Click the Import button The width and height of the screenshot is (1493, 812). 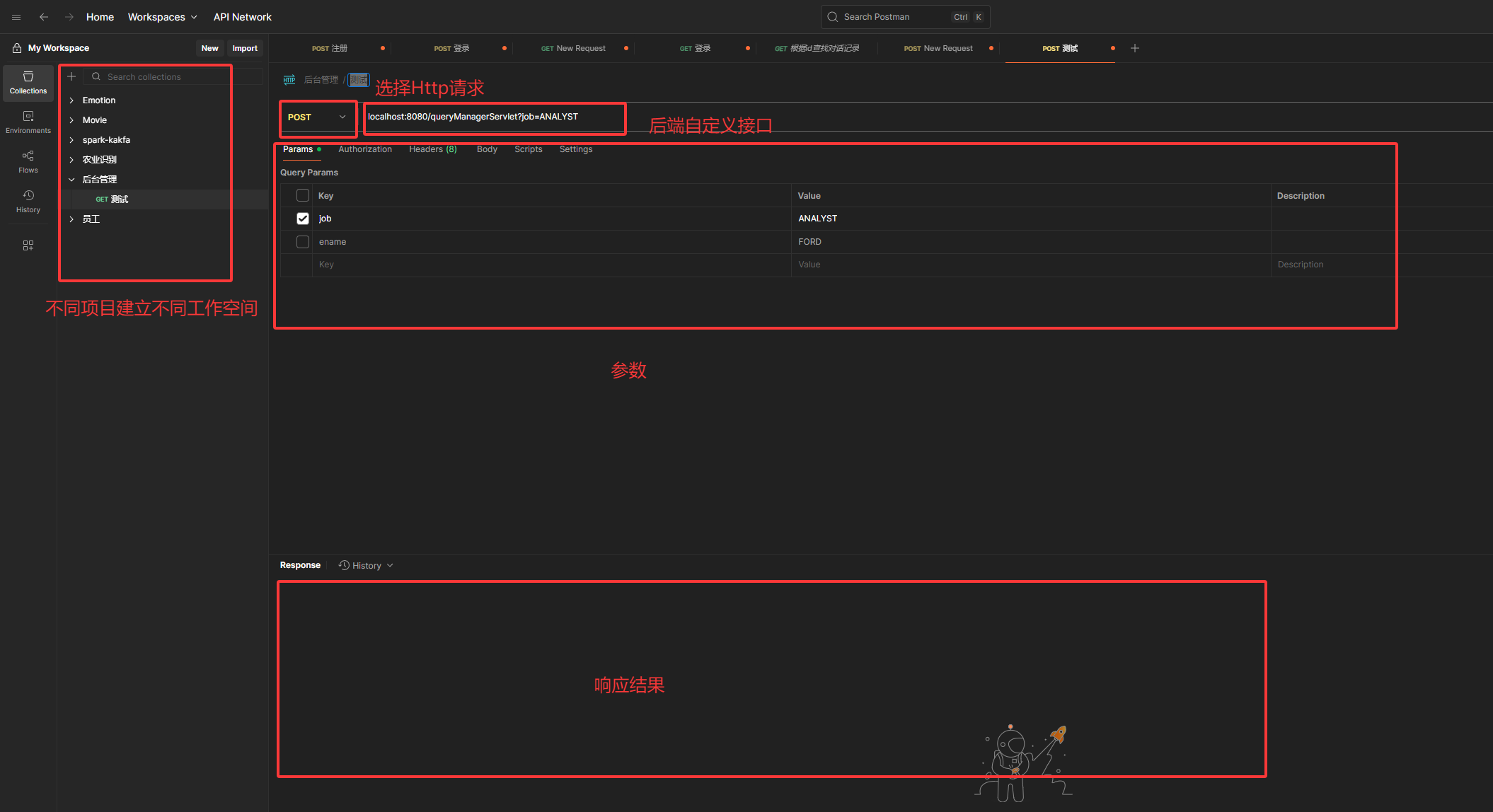(245, 48)
